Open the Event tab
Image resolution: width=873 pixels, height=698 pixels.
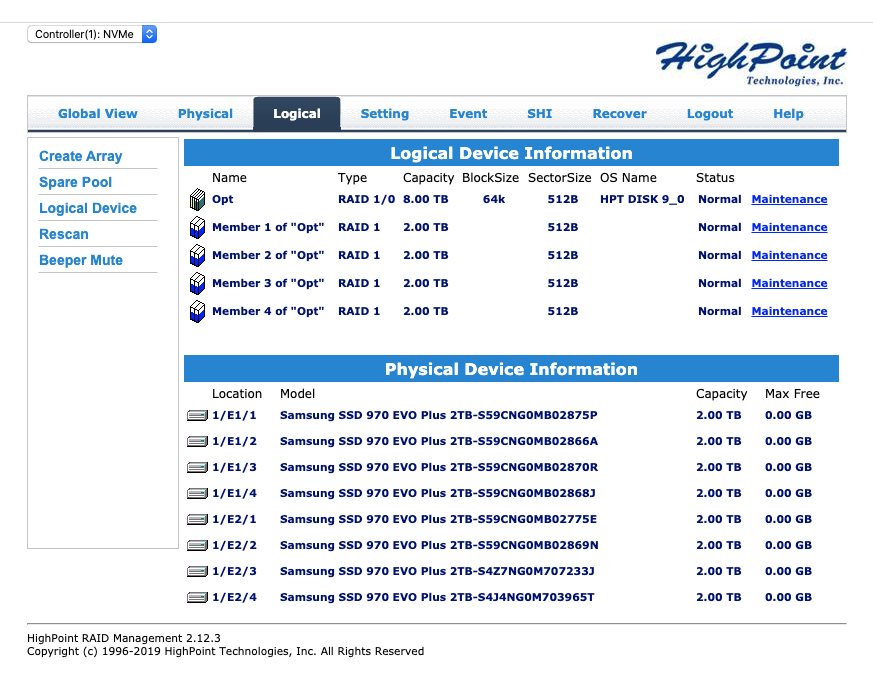[468, 114]
